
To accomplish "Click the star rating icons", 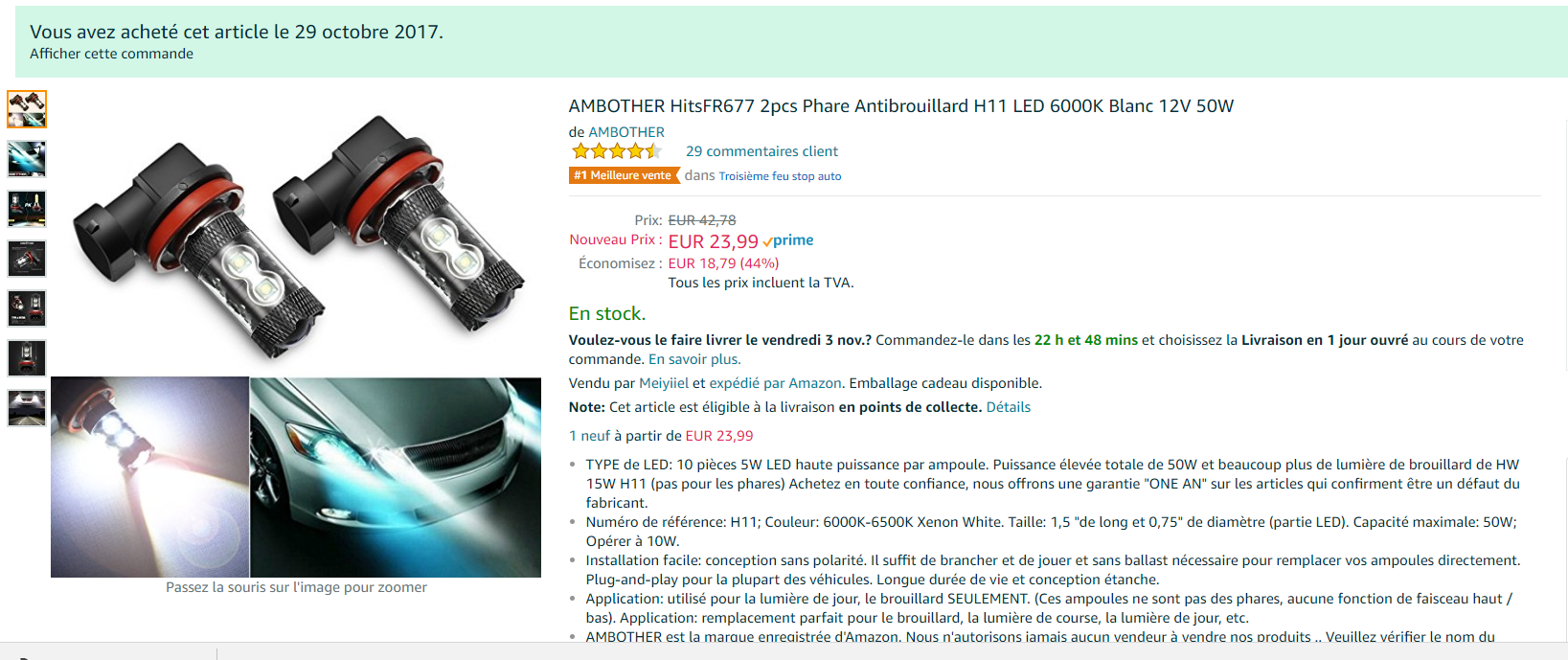I will 617,151.
